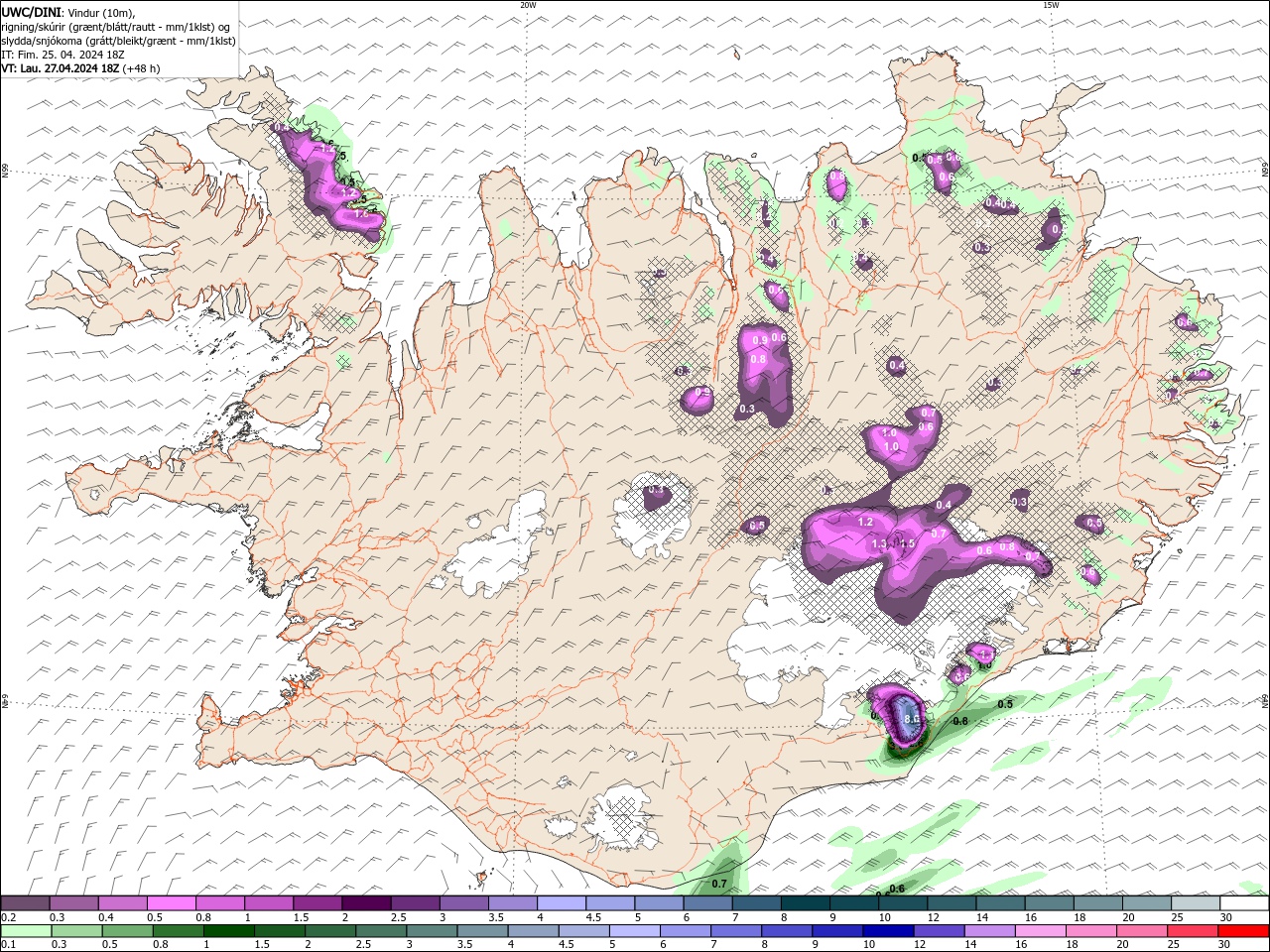Click the pale grey 25 swatch in top legend row
This screenshot has width=1270, height=952.
coord(1196,903)
